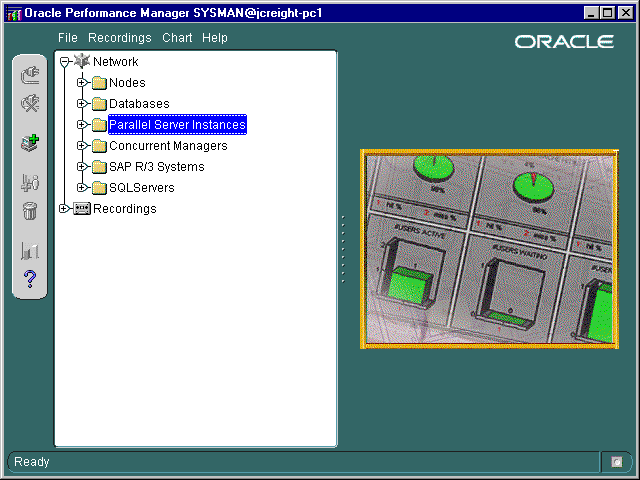
Task: Open help via the question mark icon
Action: [29, 278]
